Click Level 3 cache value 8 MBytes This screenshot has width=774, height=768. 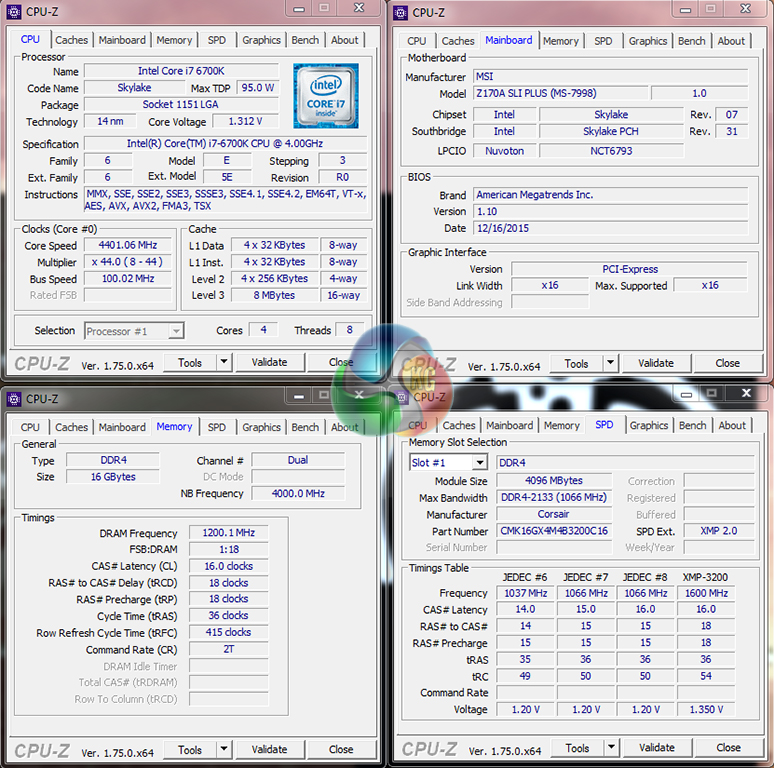tap(274, 295)
